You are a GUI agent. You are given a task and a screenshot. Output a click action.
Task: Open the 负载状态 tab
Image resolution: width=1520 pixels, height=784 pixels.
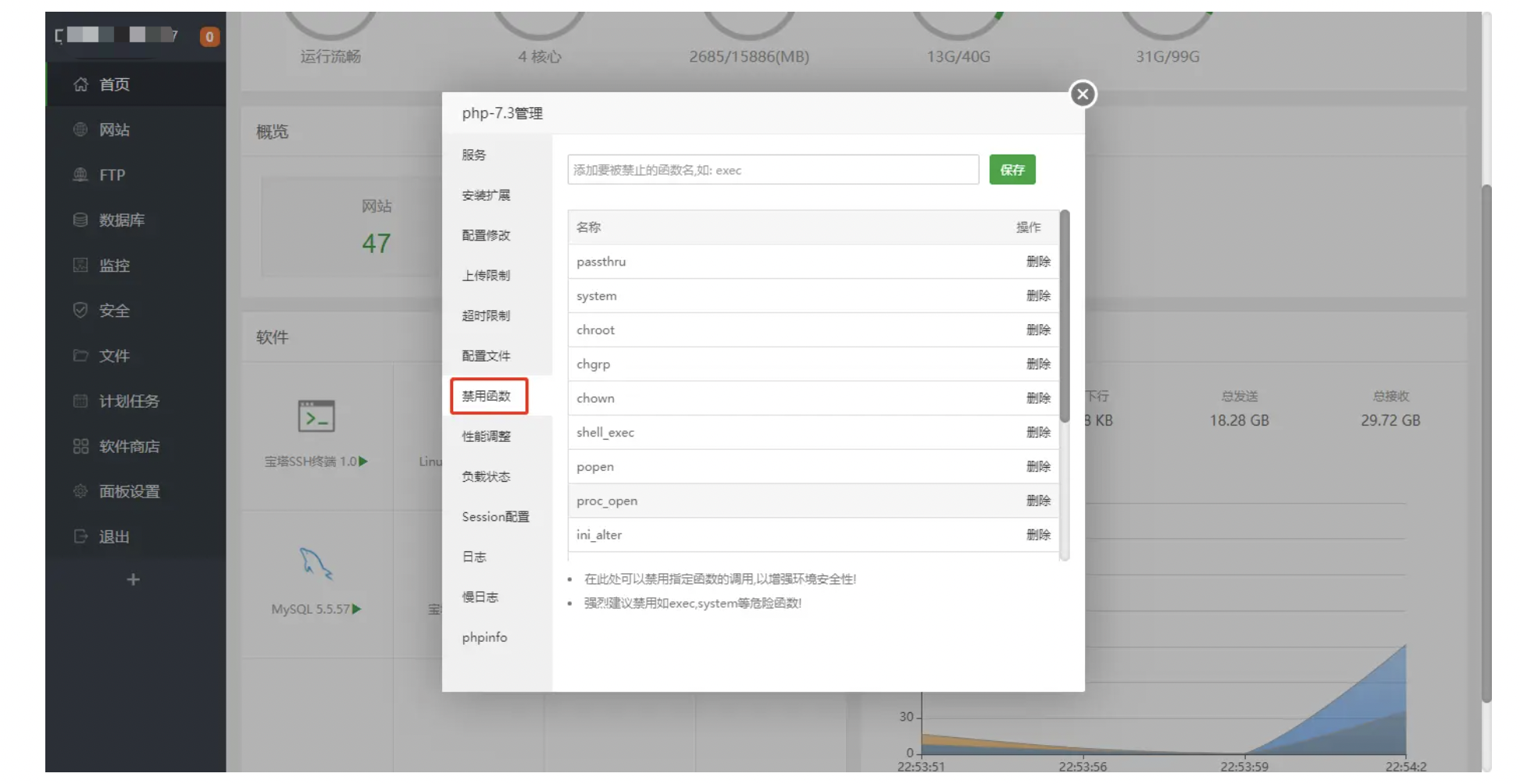click(486, 476)
